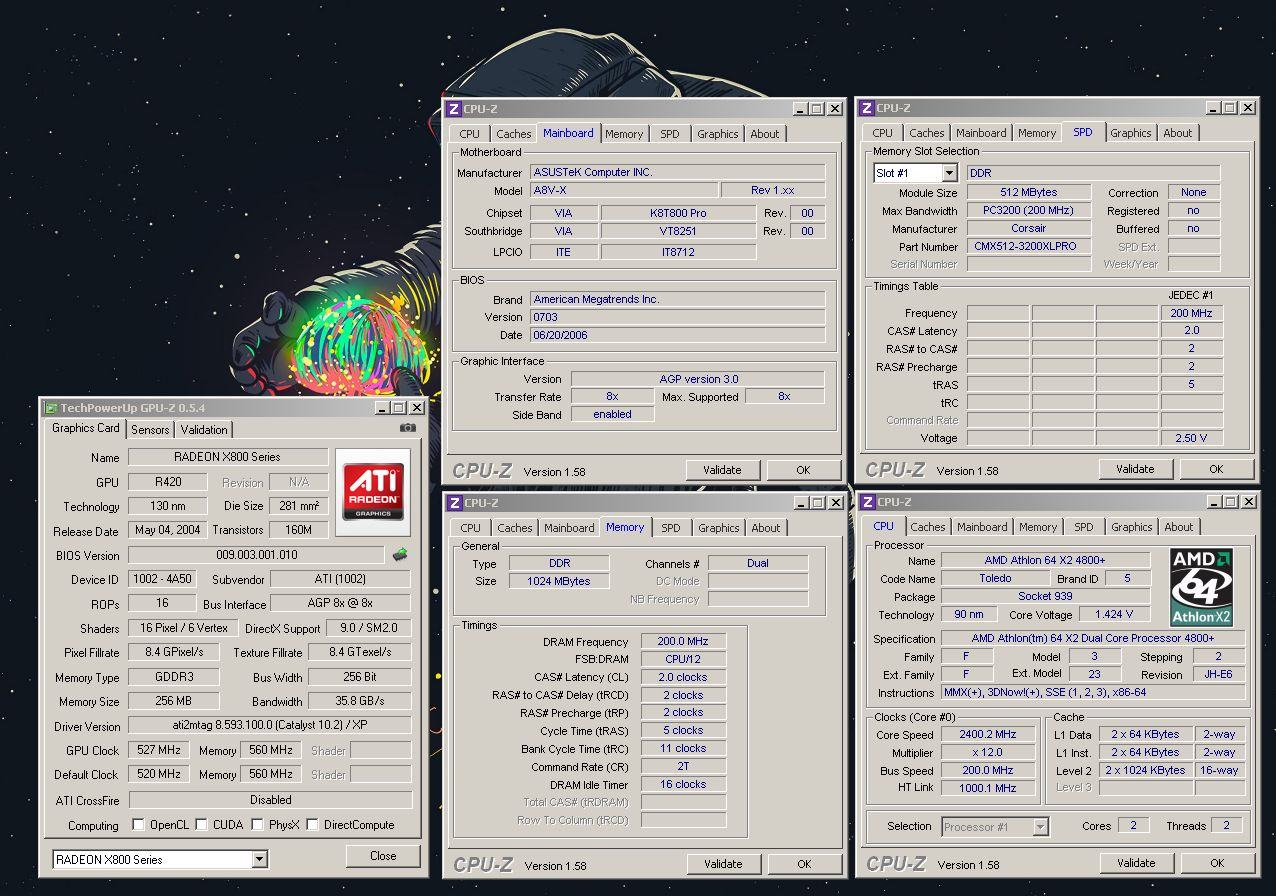The image size is (1276, 896).
Task: Click the BIOS save chip icon in GPU-Z
Action: click(x=400, y=554)
